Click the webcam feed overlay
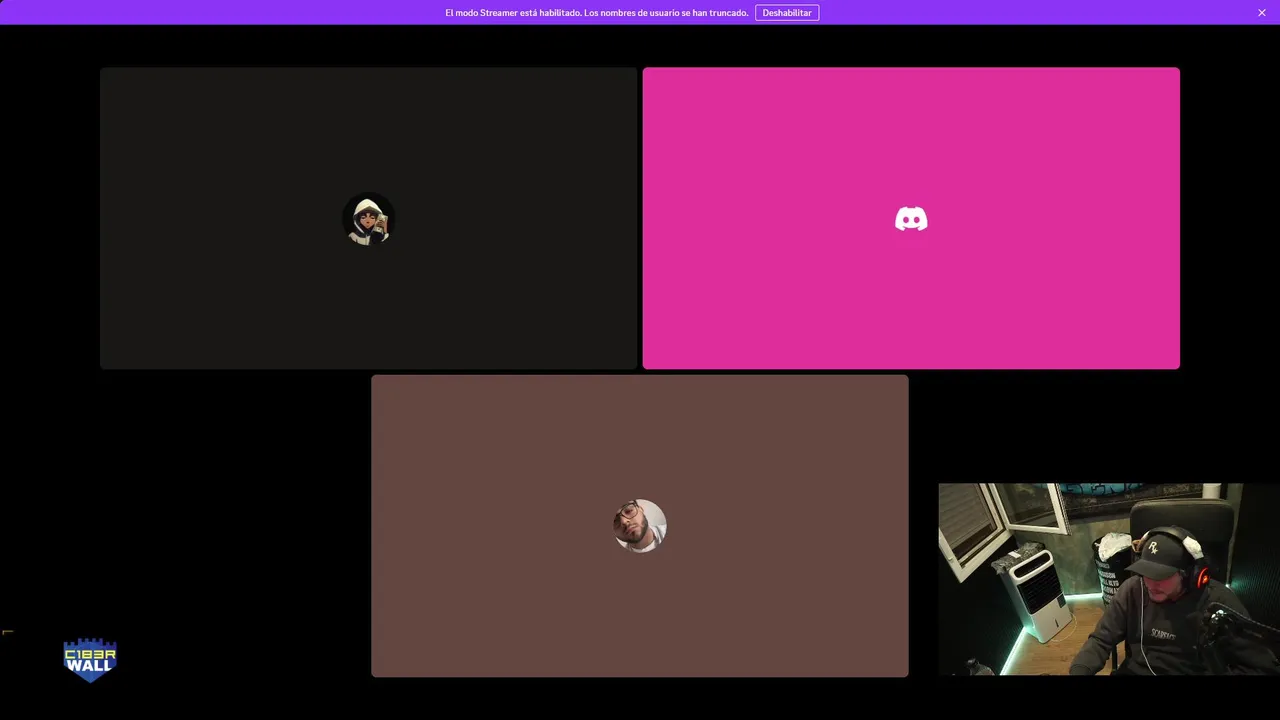Image resolution: width=1280 pixels, height=720 pixels. point(1109,580)
